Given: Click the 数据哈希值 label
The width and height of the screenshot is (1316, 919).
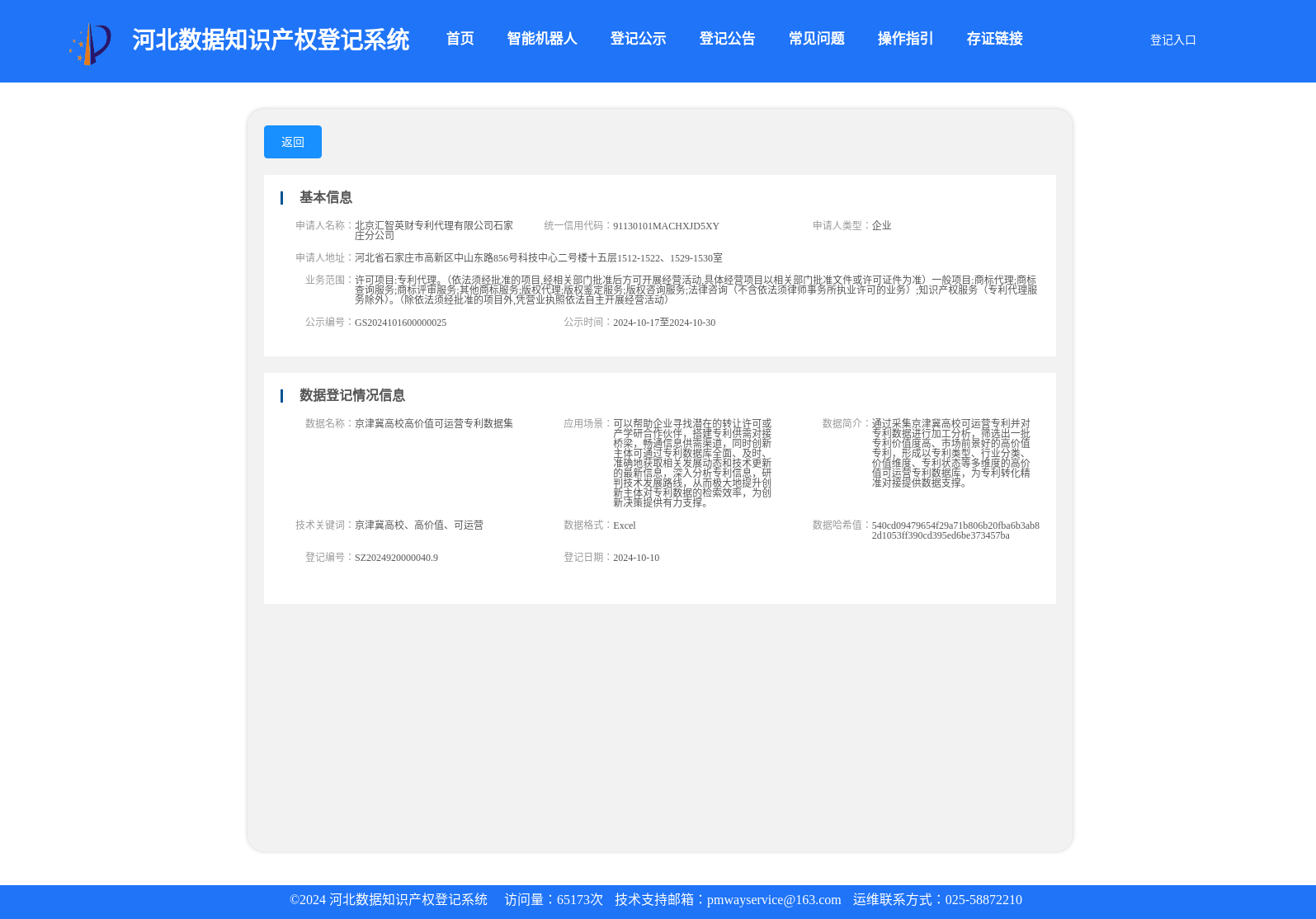Looking at the screenshot, I should (x=842, y=525).
